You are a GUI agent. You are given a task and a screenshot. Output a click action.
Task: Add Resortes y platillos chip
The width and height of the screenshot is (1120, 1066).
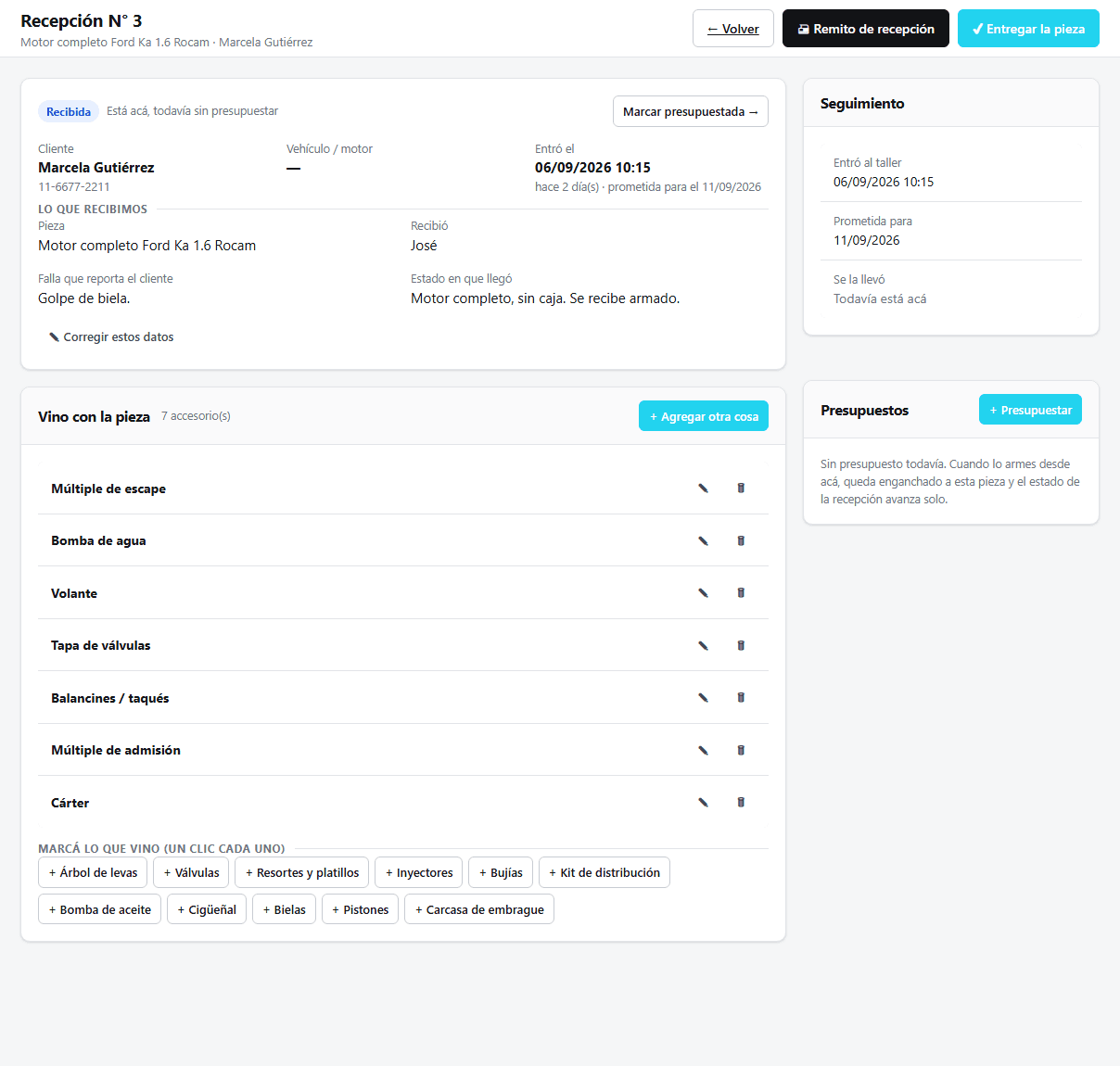coord(302,872)
